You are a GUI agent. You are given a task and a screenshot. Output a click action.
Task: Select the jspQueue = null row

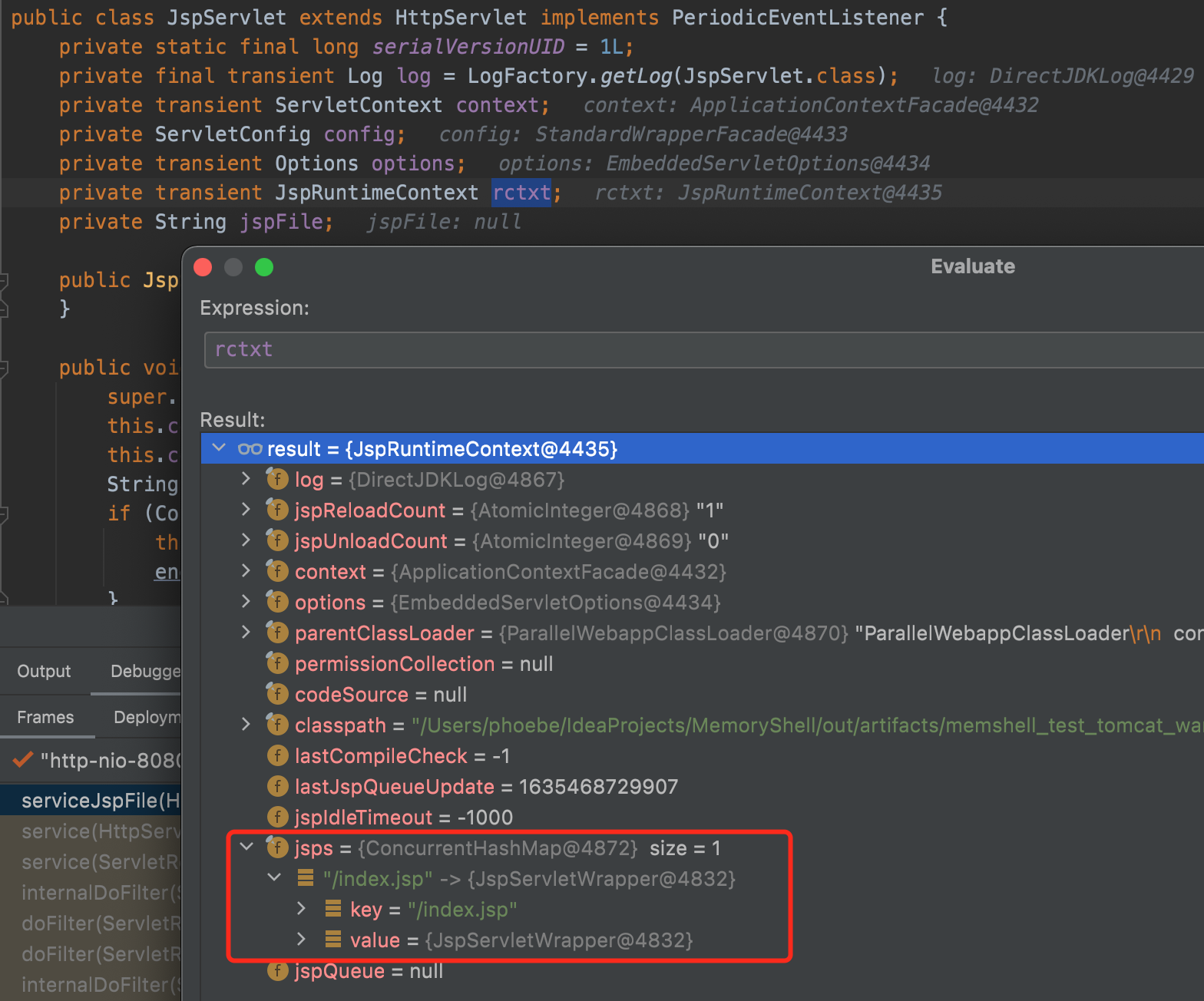pyautogui.click(x=702, y=970)
